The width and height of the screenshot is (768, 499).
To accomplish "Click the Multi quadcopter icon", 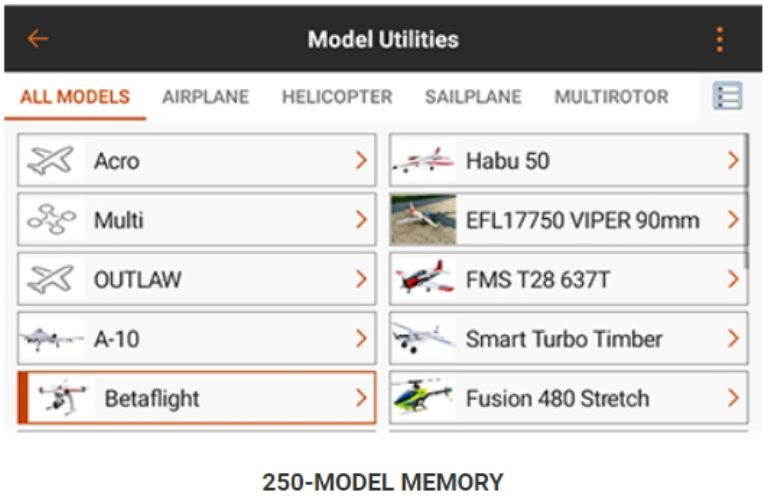I will (x=51, y=219).
